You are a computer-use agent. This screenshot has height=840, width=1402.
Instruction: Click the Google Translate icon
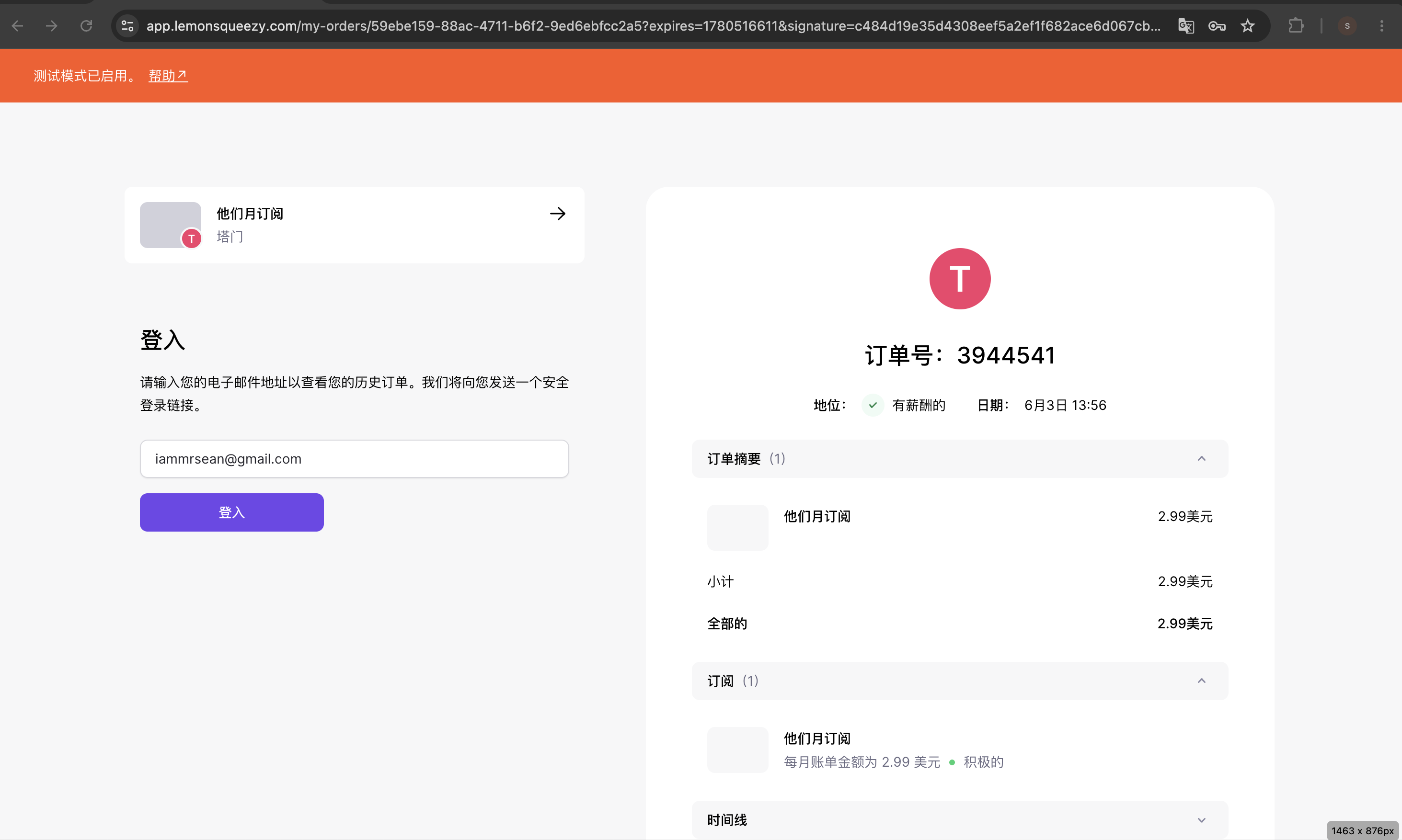point(1186,25)
